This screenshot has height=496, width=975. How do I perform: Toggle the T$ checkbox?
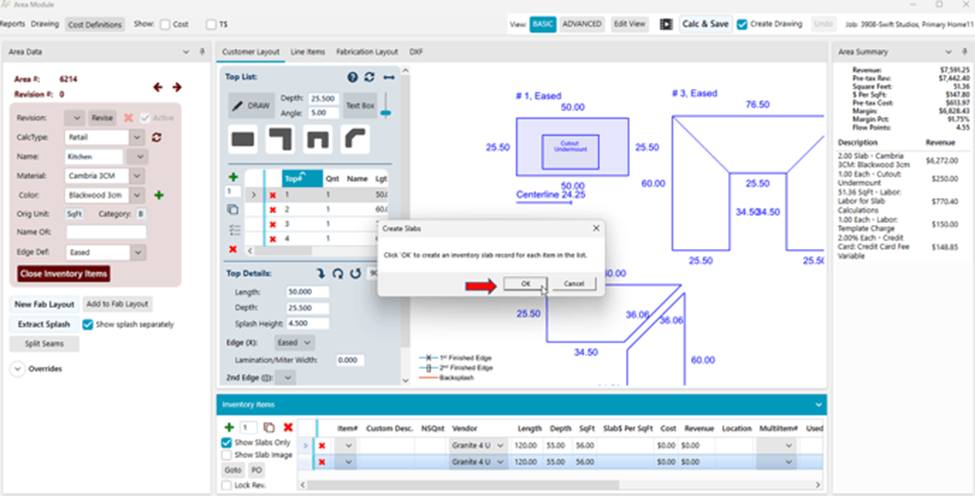pos(211,25)
